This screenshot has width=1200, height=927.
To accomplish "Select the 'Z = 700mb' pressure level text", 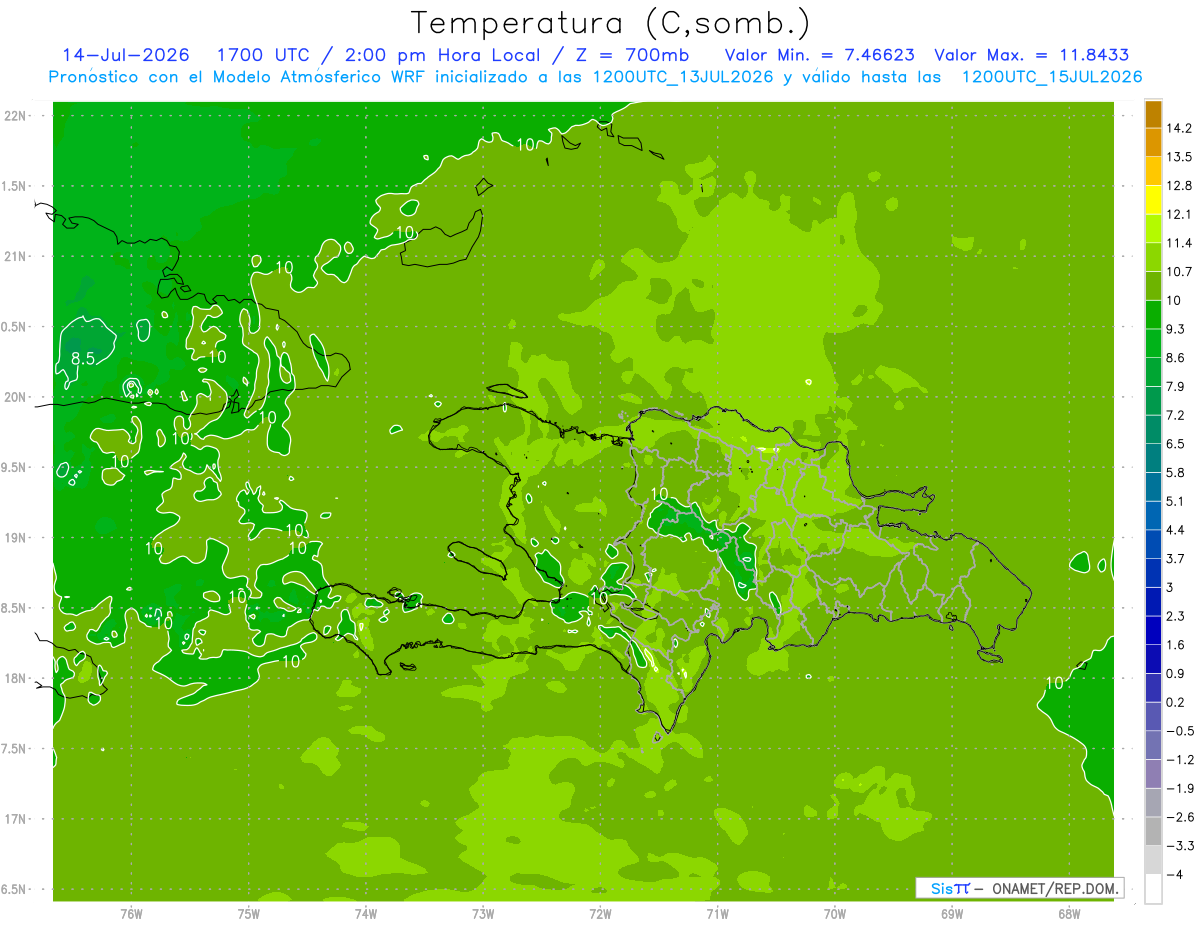I will pyautogui.click(x=634, y=55).
